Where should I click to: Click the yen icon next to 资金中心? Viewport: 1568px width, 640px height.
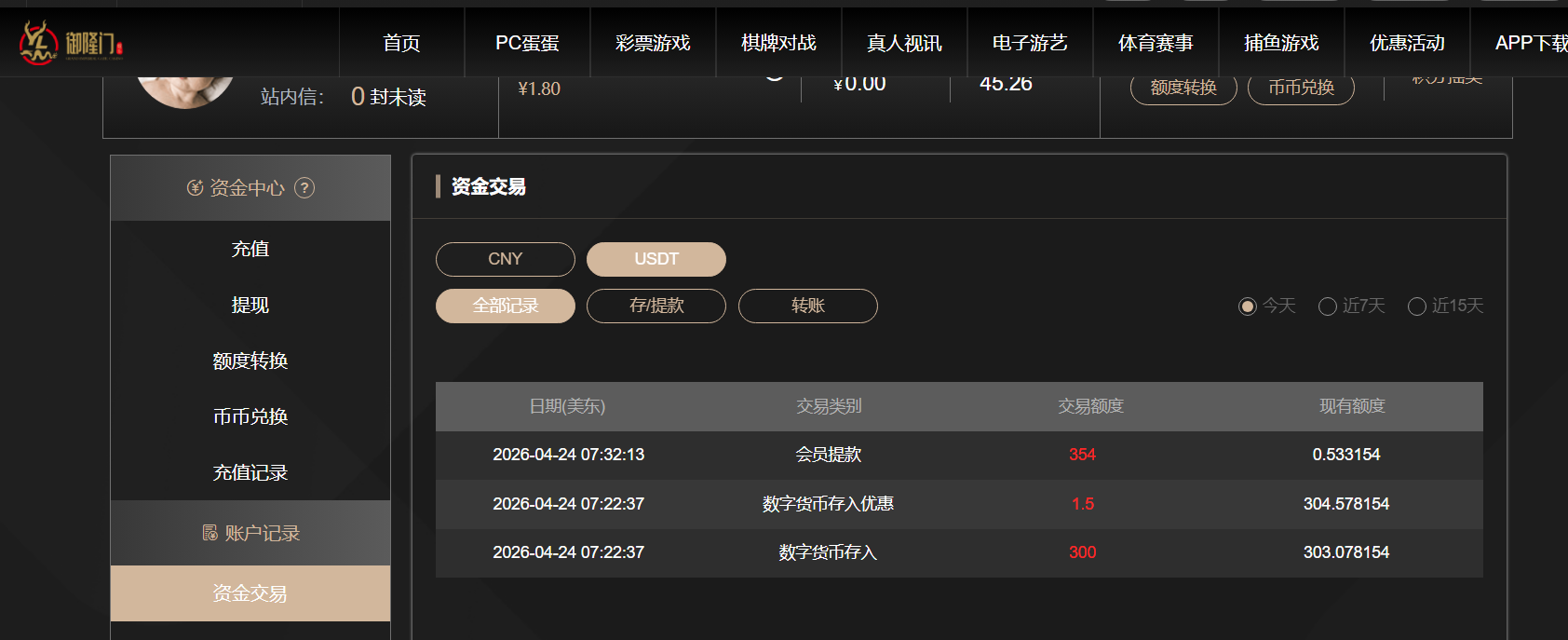point(195,188)
